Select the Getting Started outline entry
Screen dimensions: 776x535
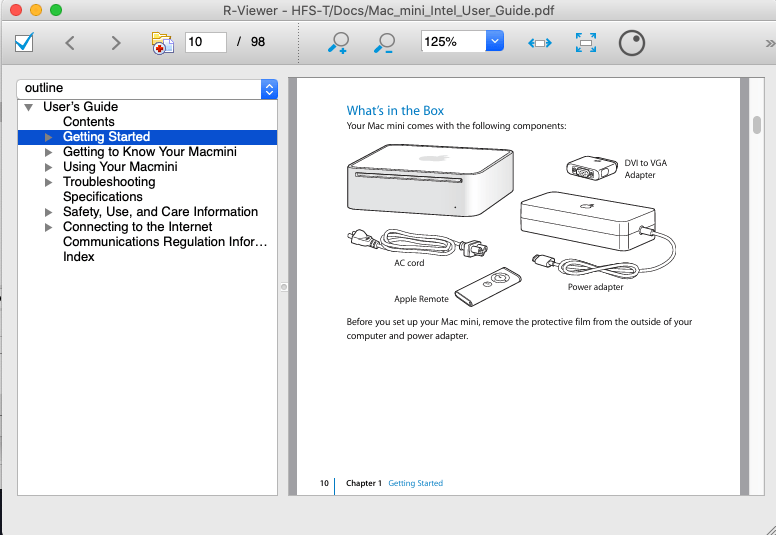[x=106, y=137]
